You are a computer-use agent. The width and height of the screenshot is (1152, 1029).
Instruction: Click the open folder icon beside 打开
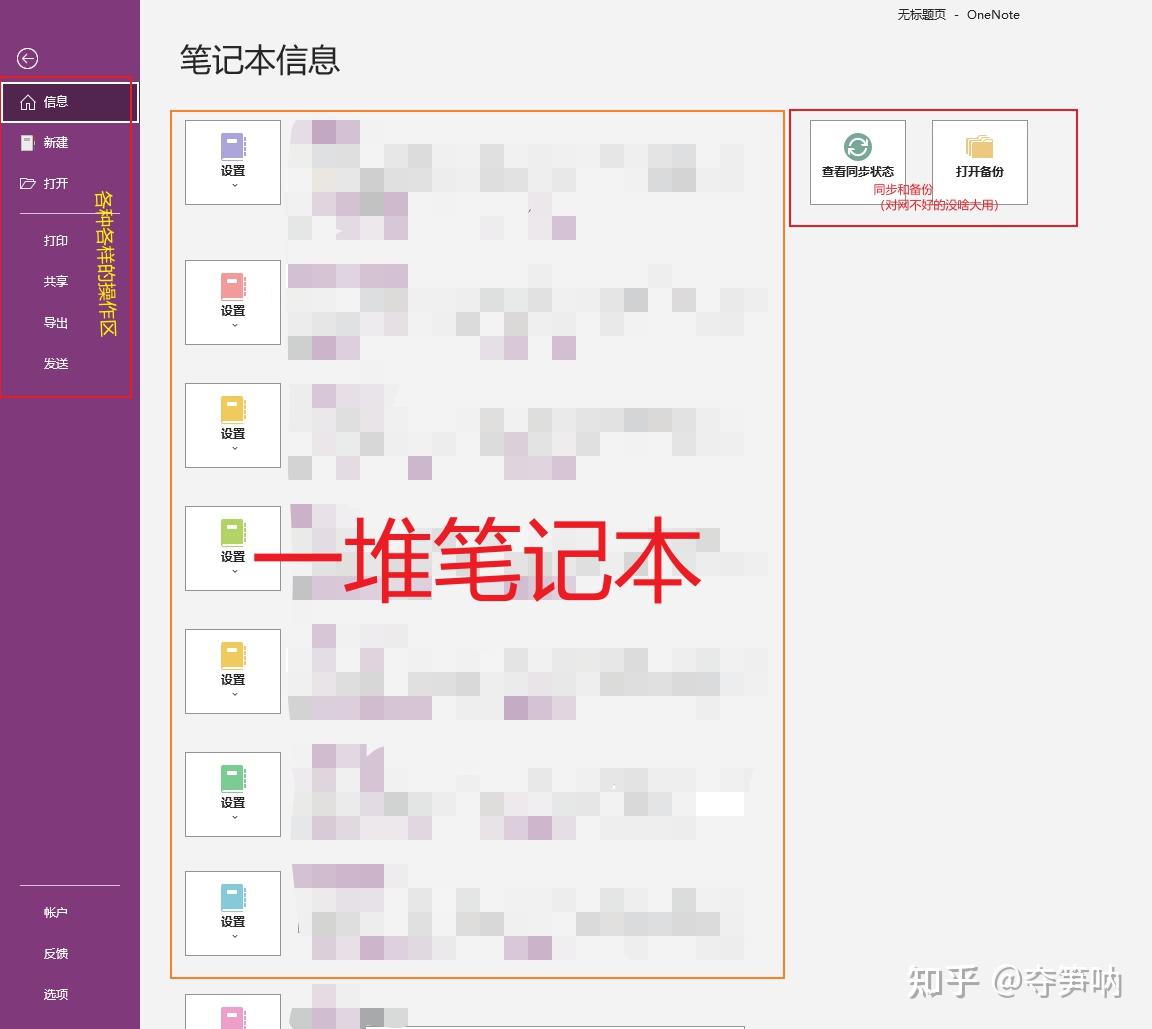point(27,184)
